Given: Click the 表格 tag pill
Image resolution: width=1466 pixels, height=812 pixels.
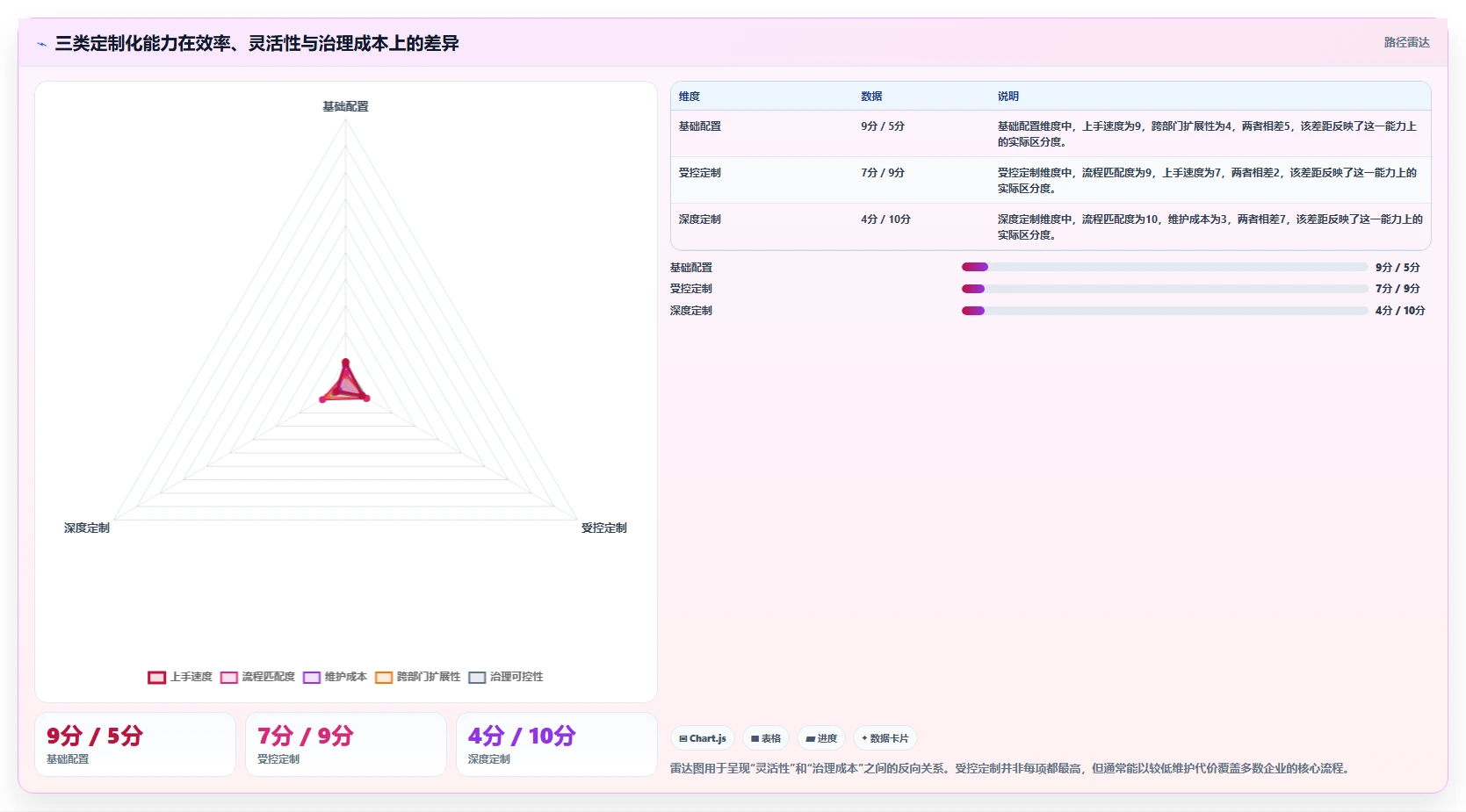Looking at the screenshot, I should [x=766, y=738].
